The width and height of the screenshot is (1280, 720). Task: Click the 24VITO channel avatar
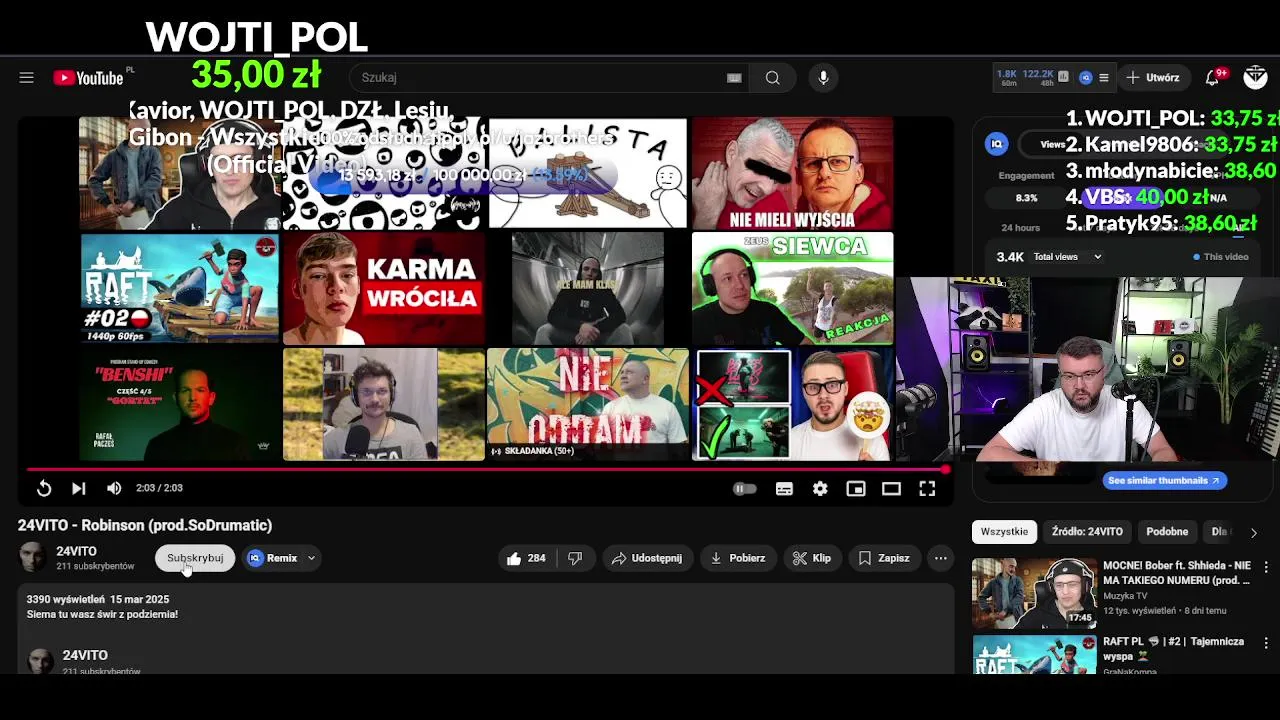[32, 558]
